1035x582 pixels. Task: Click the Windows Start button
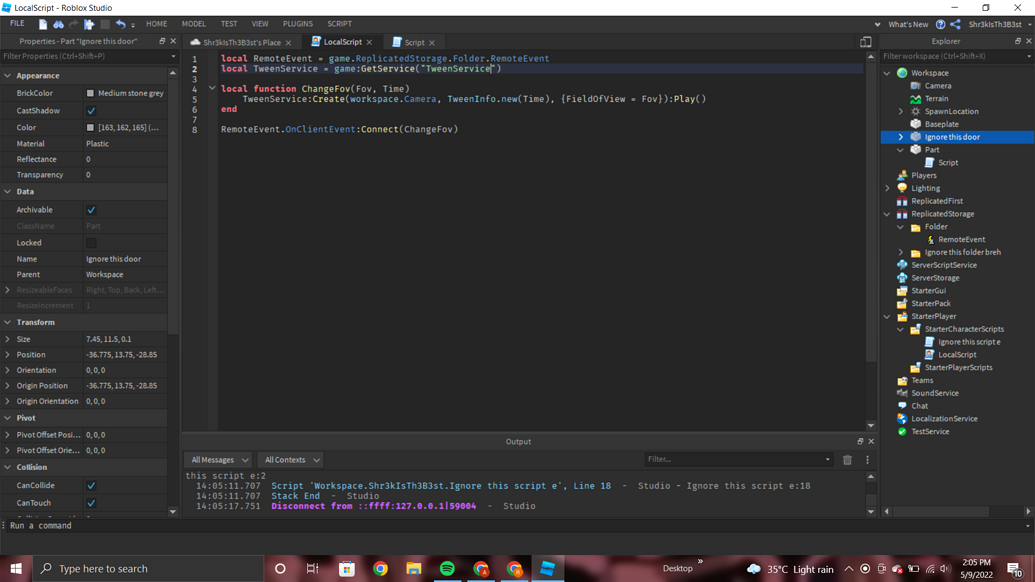(x=16, y=569)
